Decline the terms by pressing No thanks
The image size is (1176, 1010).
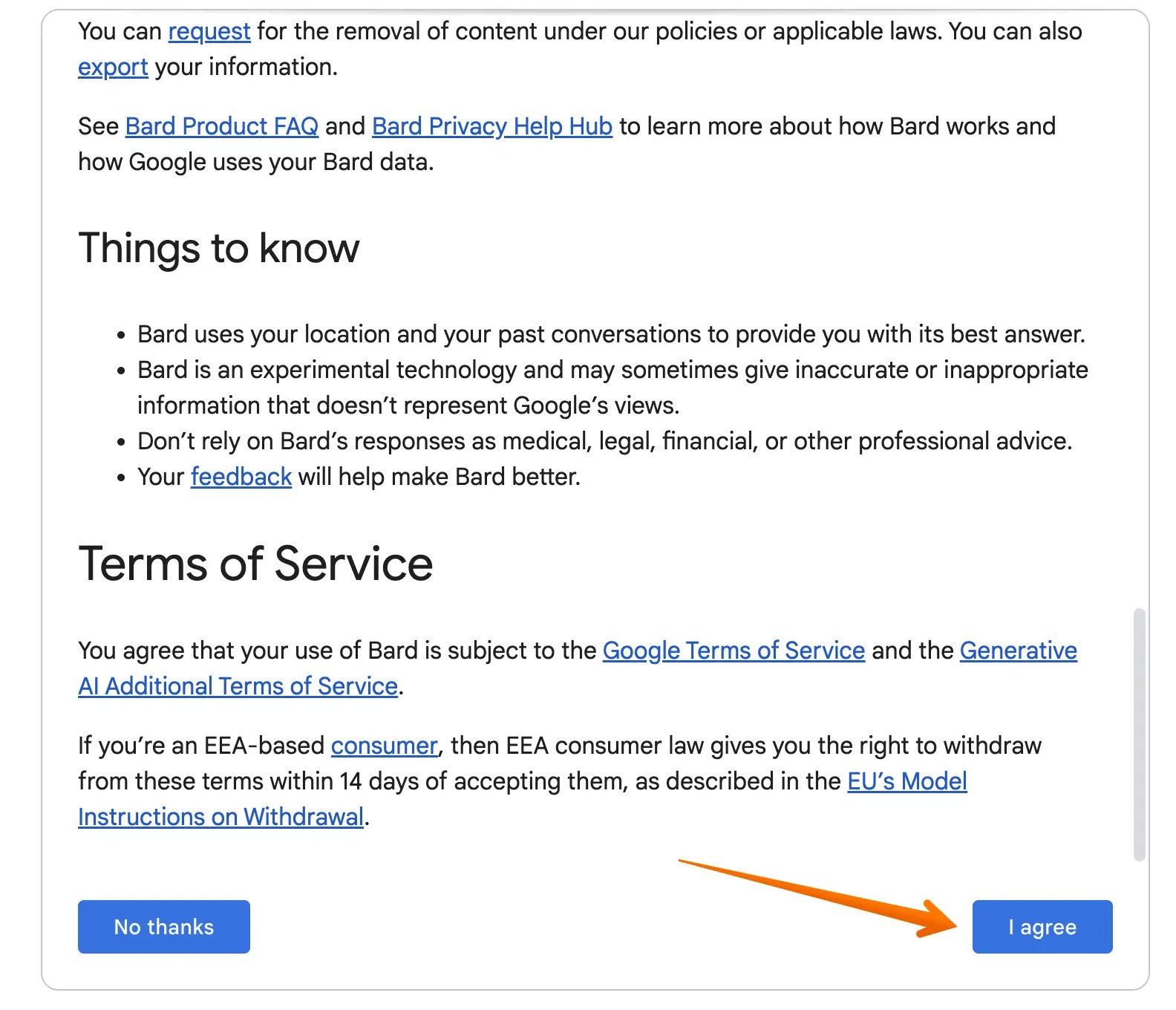point(163,926)
